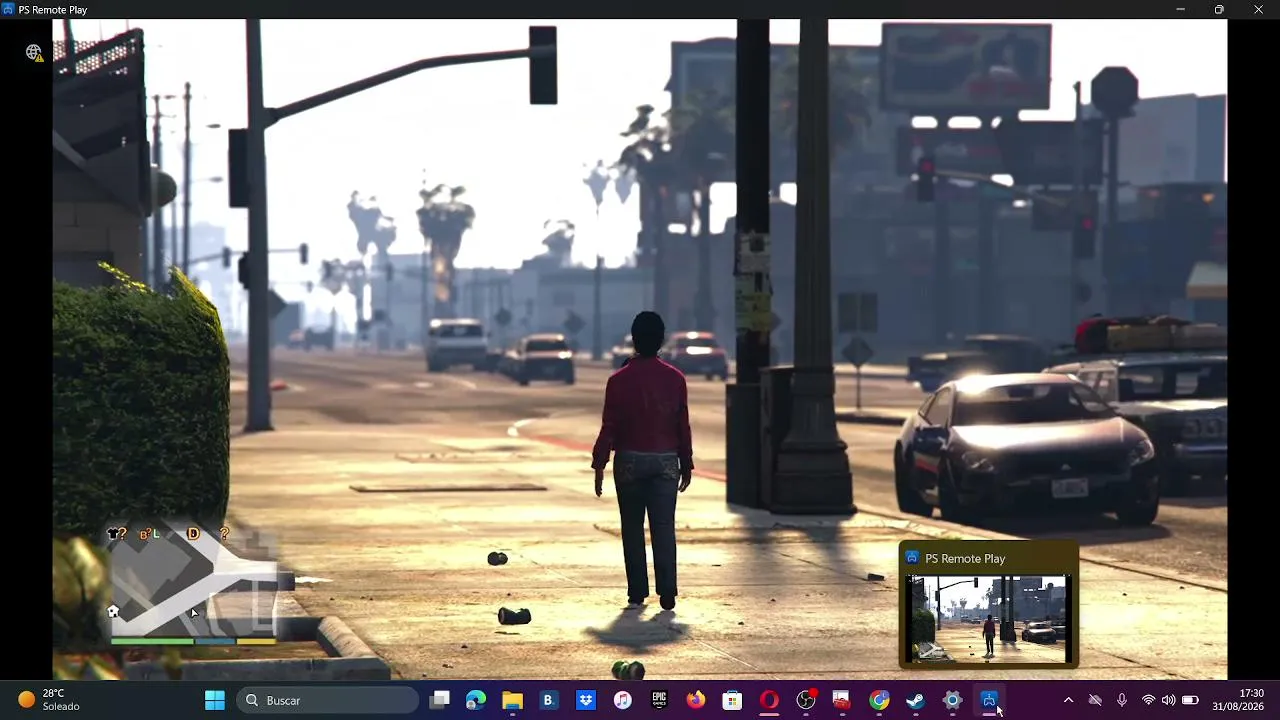The width and height of the screenshot is (1280, 720).
Task: Open Steam from the taskbar
Action: pyautogui.click(x=915, y=700)
